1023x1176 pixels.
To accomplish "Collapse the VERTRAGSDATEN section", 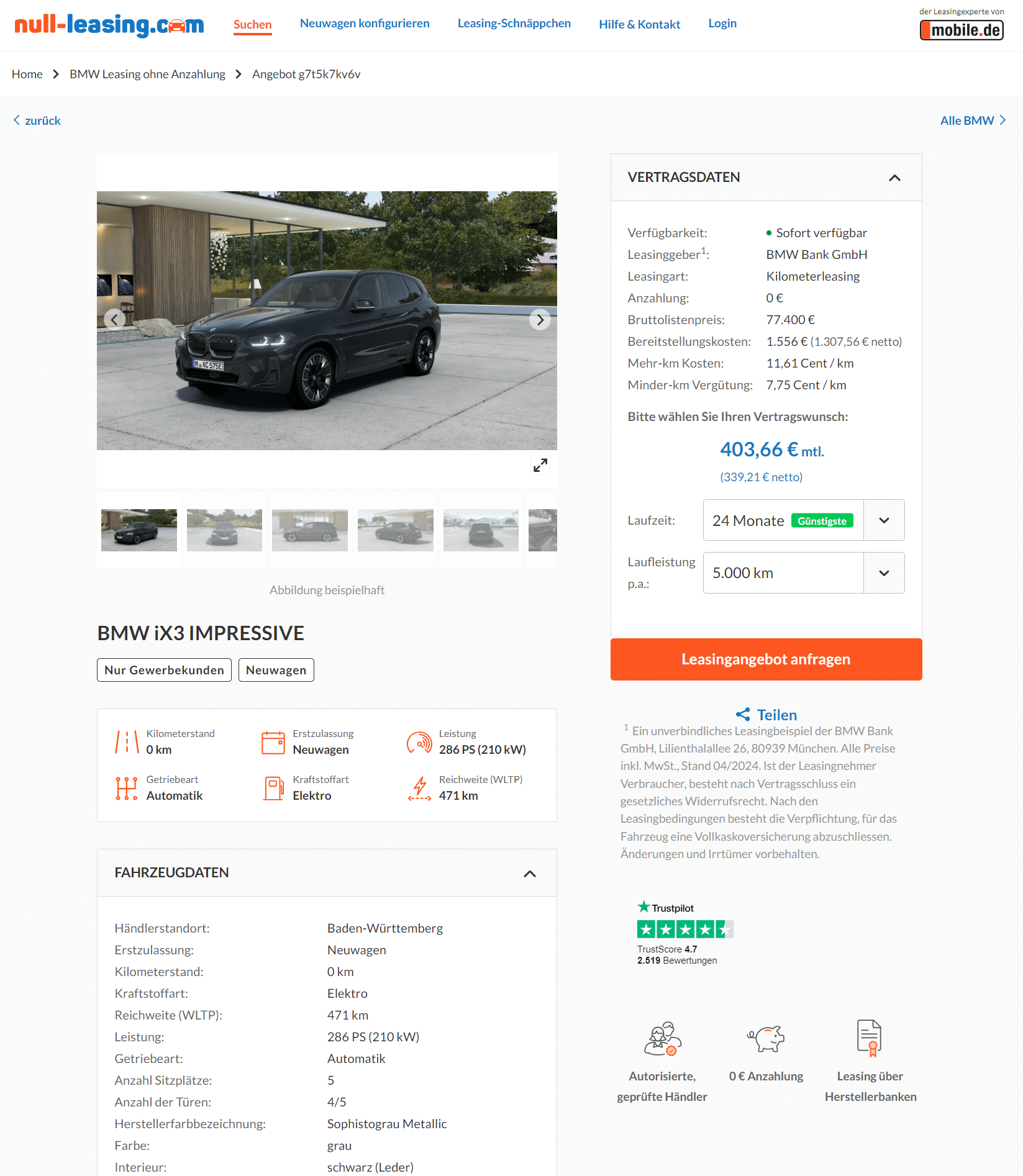I will coord(894,178).
